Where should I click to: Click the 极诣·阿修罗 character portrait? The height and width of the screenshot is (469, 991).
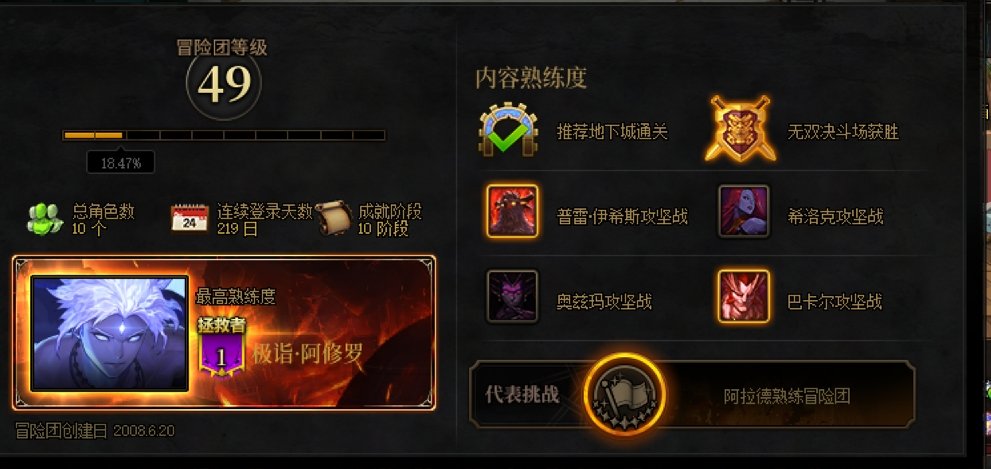coord(110,333)
